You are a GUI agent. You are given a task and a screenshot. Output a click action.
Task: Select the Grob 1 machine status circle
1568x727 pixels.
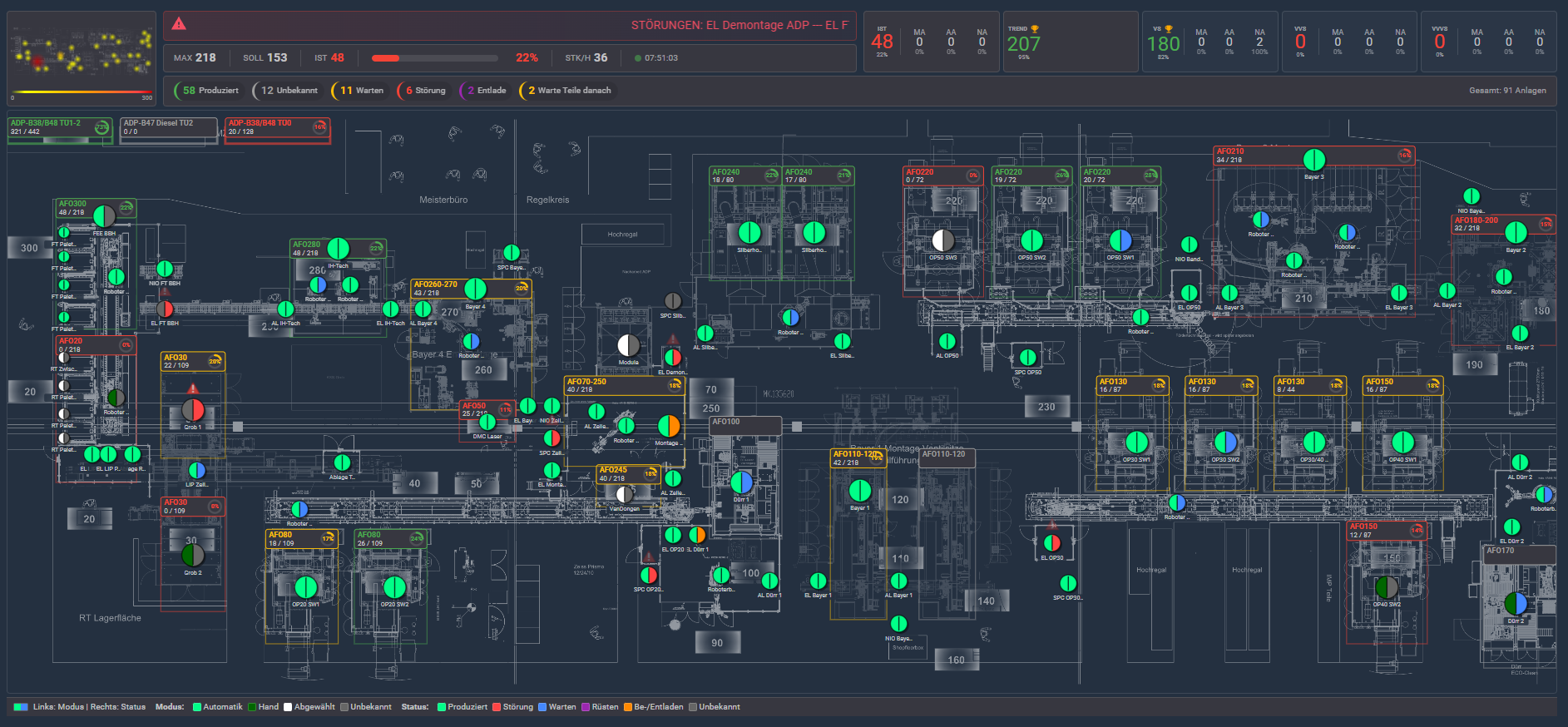point(193,410)
